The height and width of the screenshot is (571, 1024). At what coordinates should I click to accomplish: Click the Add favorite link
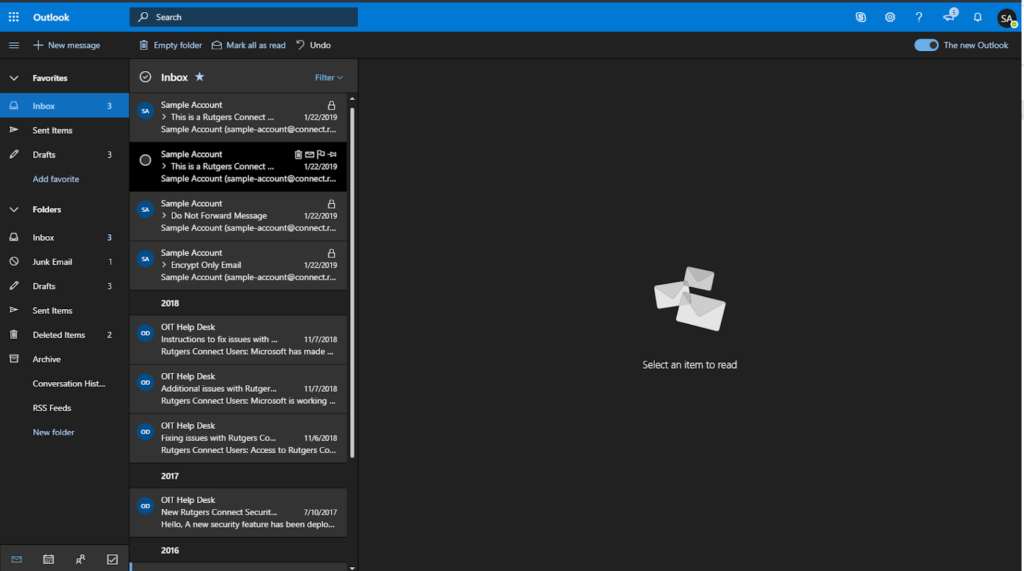(x=56, y=179)
